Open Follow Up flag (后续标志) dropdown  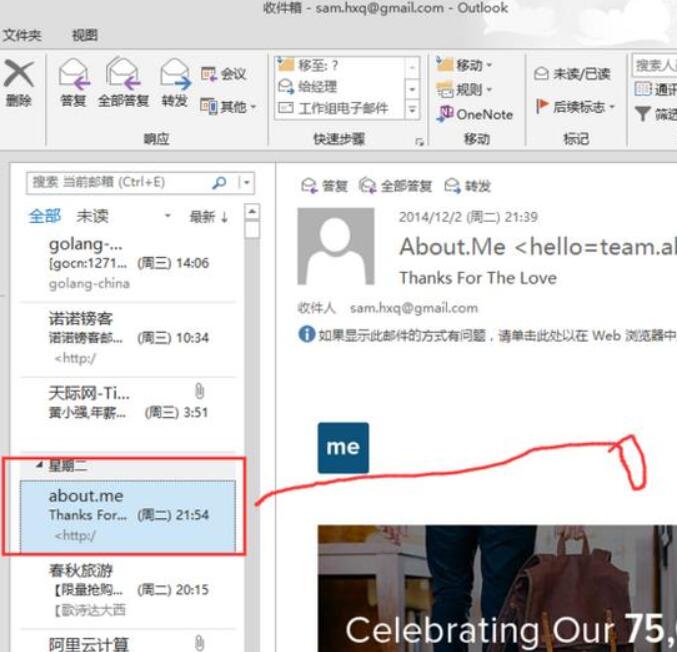[575, 106]
